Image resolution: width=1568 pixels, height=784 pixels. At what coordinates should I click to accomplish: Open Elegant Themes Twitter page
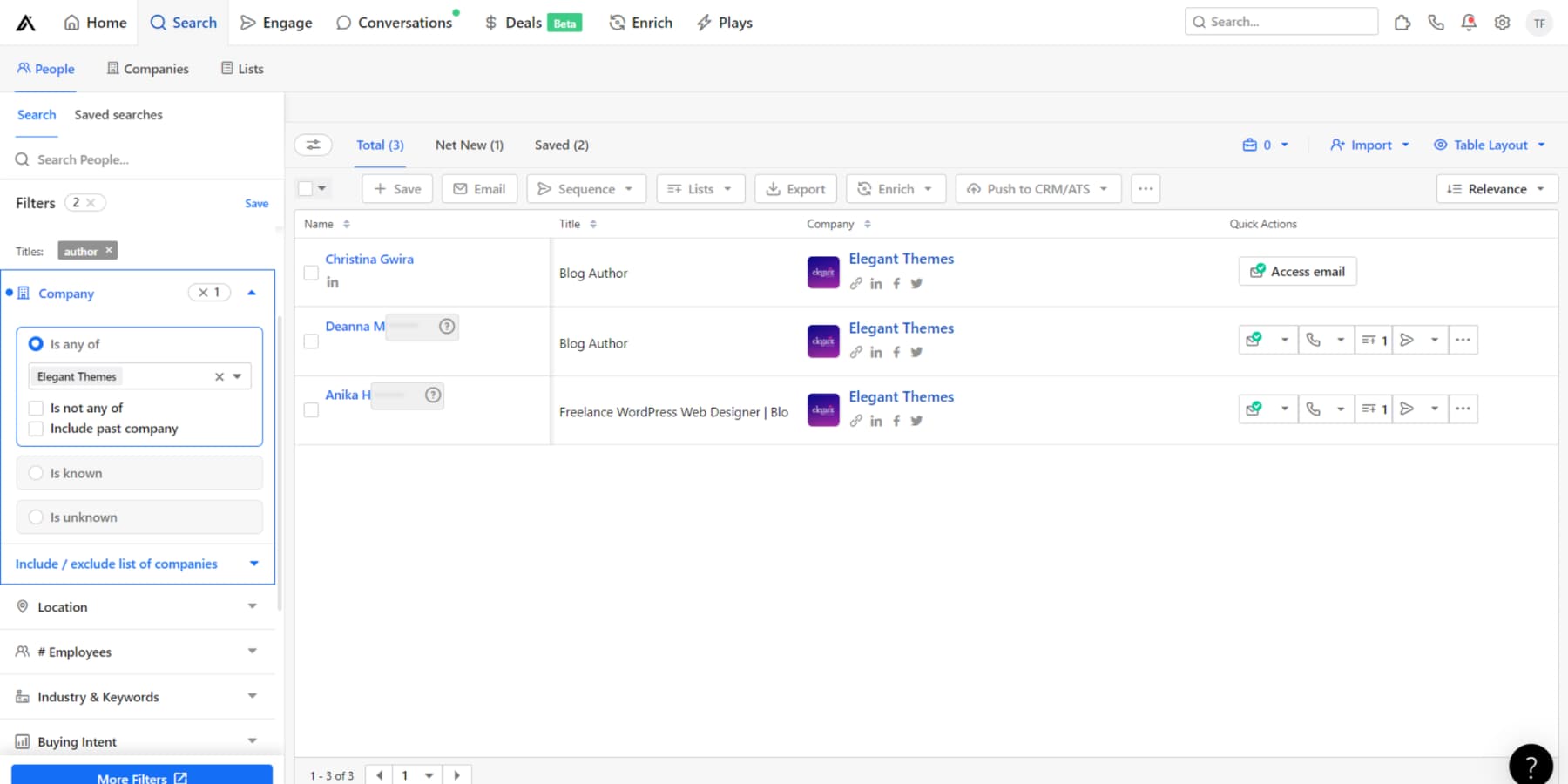(x=916, y=283)
